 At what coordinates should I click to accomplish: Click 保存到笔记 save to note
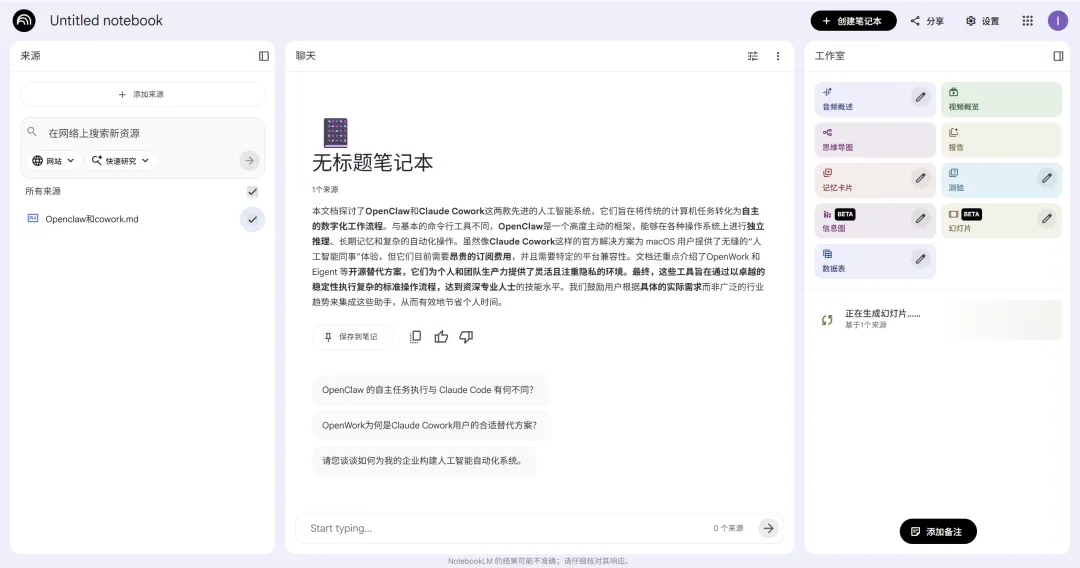click(352, 337)
